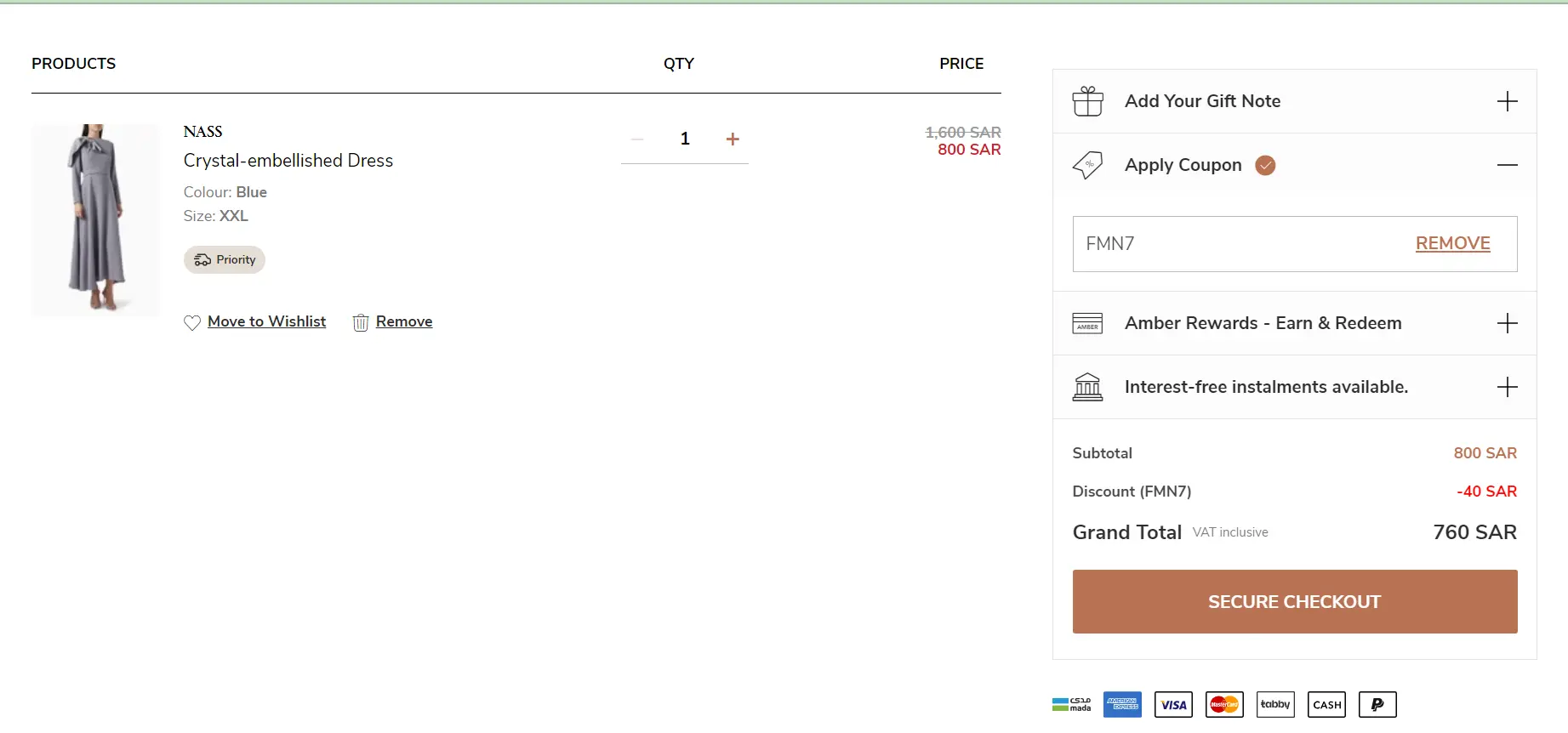This screenshot has width=1568, height=733.
Task: Proceed with Secure Checkout button
Action: (x=1294, y=601)
